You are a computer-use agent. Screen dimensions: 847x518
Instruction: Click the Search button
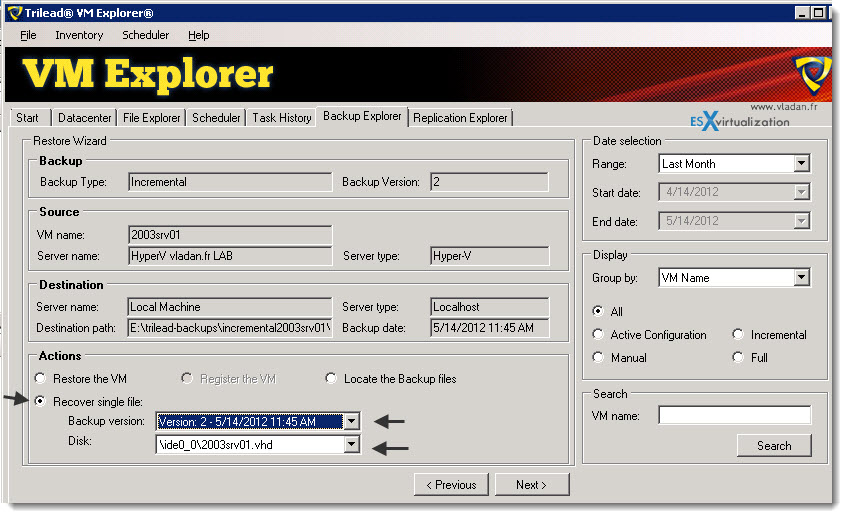point(774,446)
